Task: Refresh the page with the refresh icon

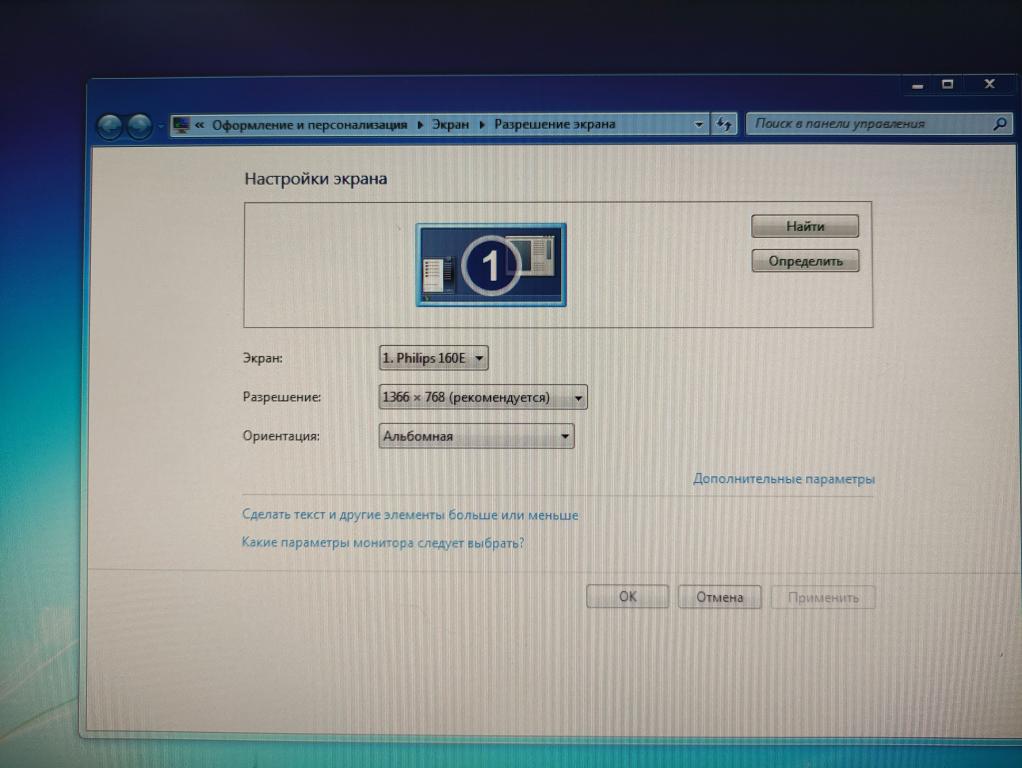Action: click(x=723, y=123)
